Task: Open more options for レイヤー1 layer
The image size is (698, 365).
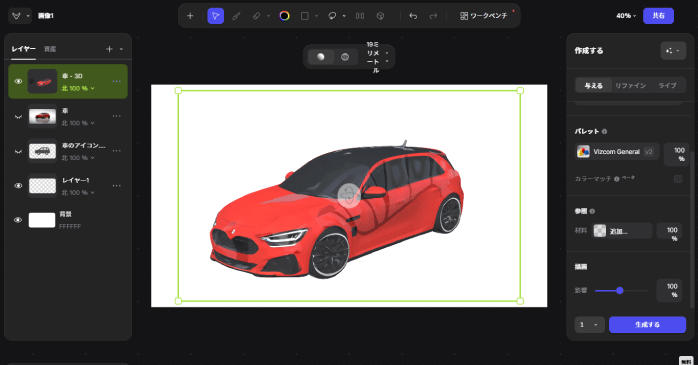Action: tap(117, 186)
